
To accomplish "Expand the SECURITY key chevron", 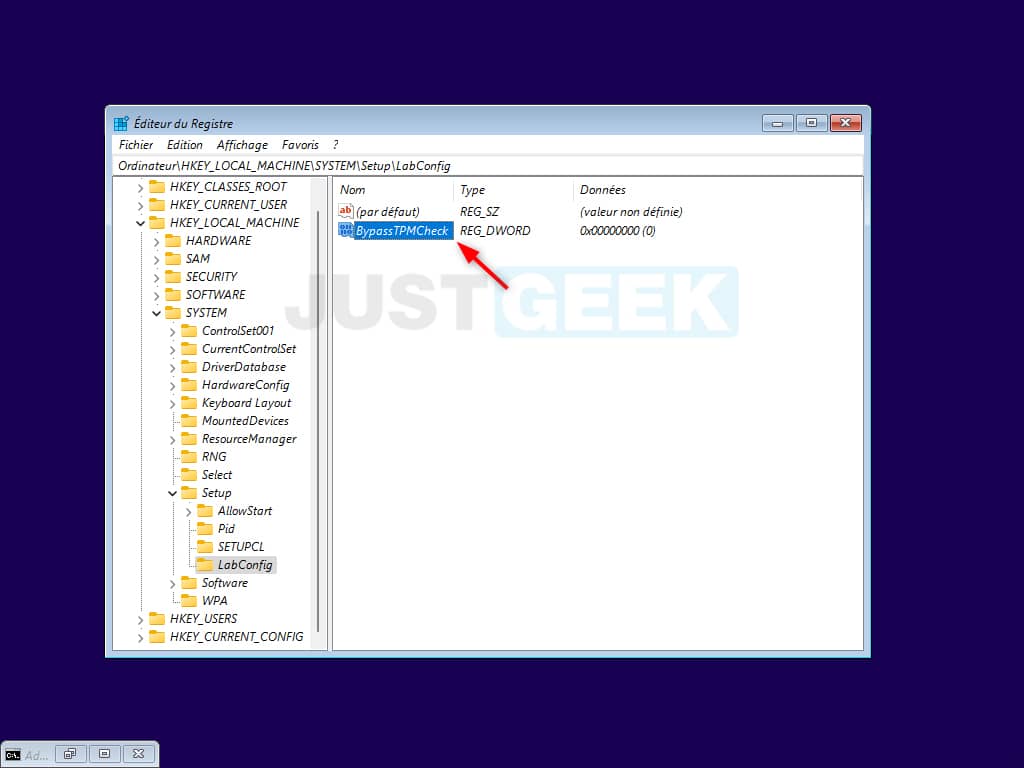I will tap(156, 278).
